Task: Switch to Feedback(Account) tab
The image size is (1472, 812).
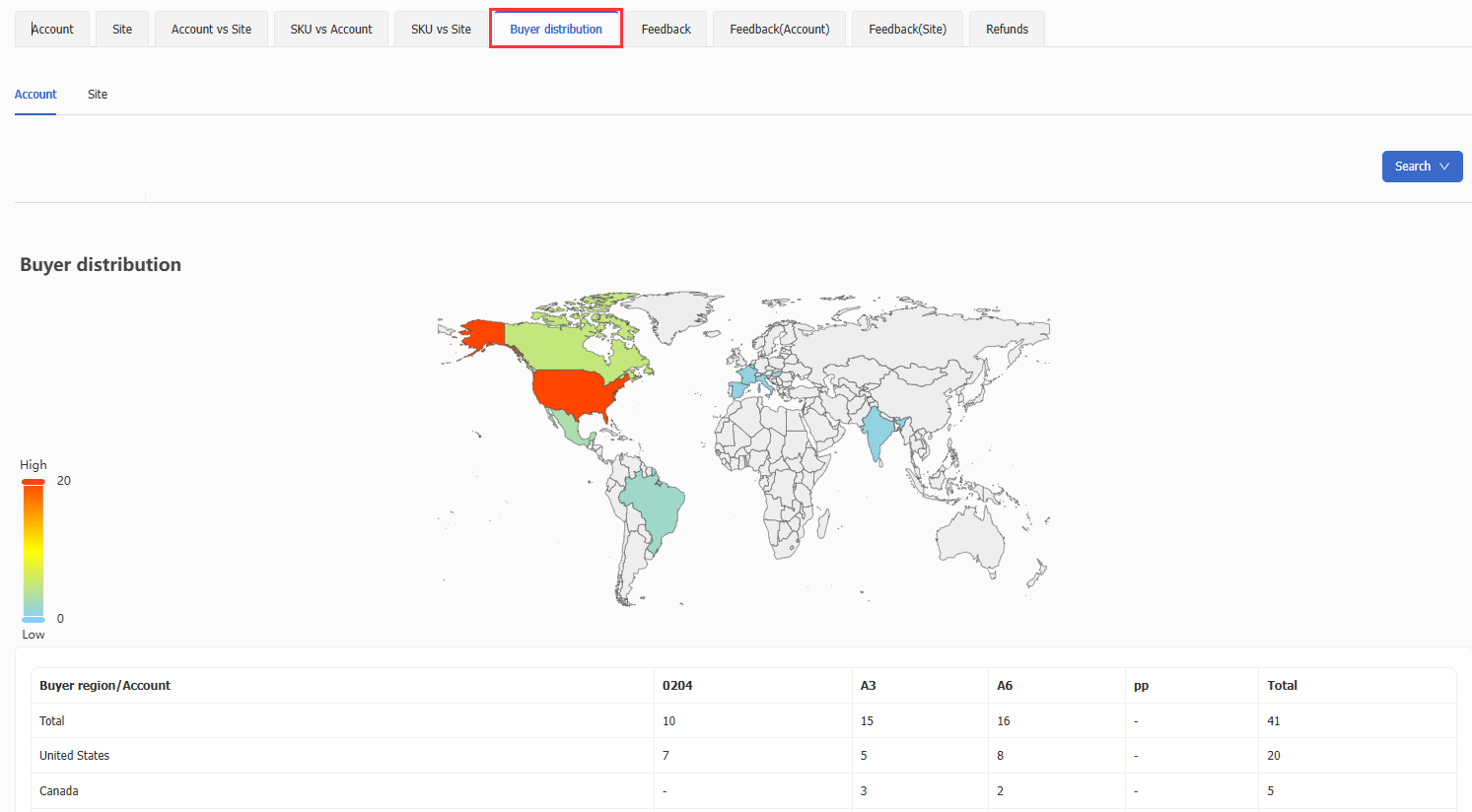Action: click(779, 30)
